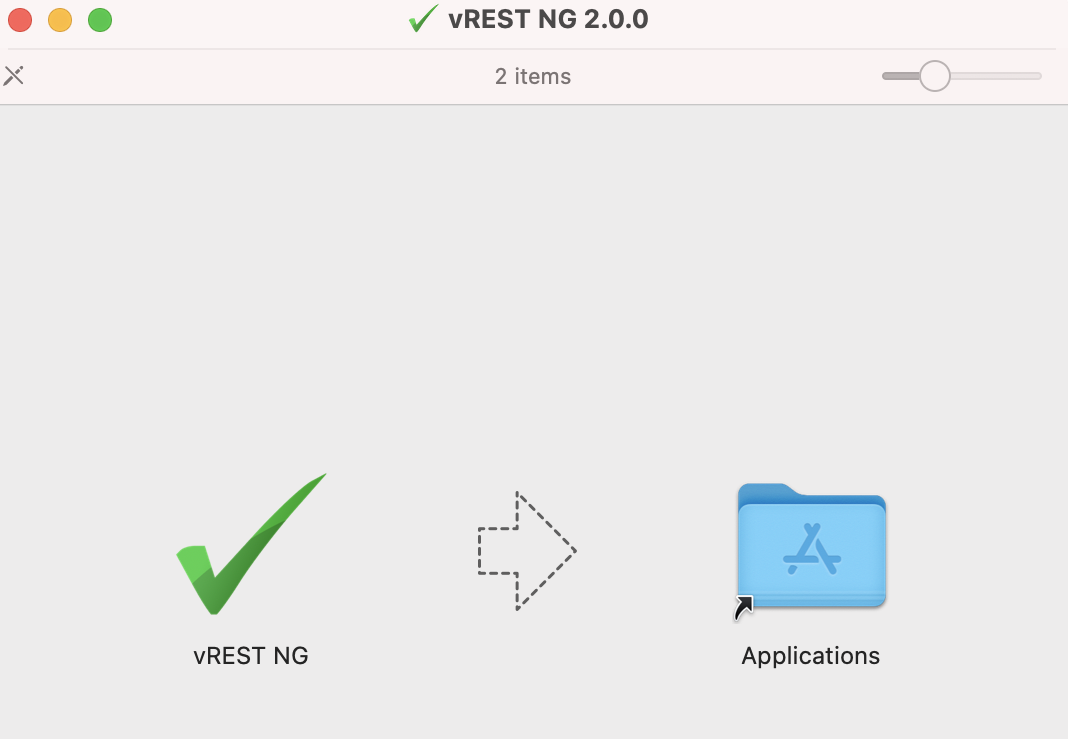Minimize the window with the yellow button
The image size is (1068, 739).
click(60, 20)
